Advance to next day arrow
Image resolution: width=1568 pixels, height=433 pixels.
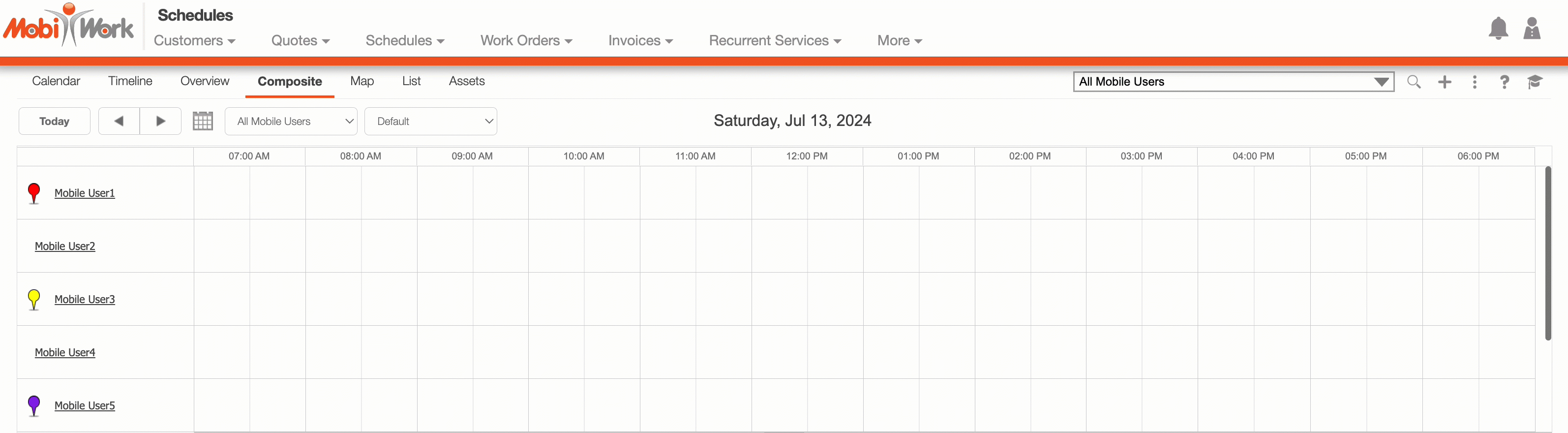click(x=161, y=121)
